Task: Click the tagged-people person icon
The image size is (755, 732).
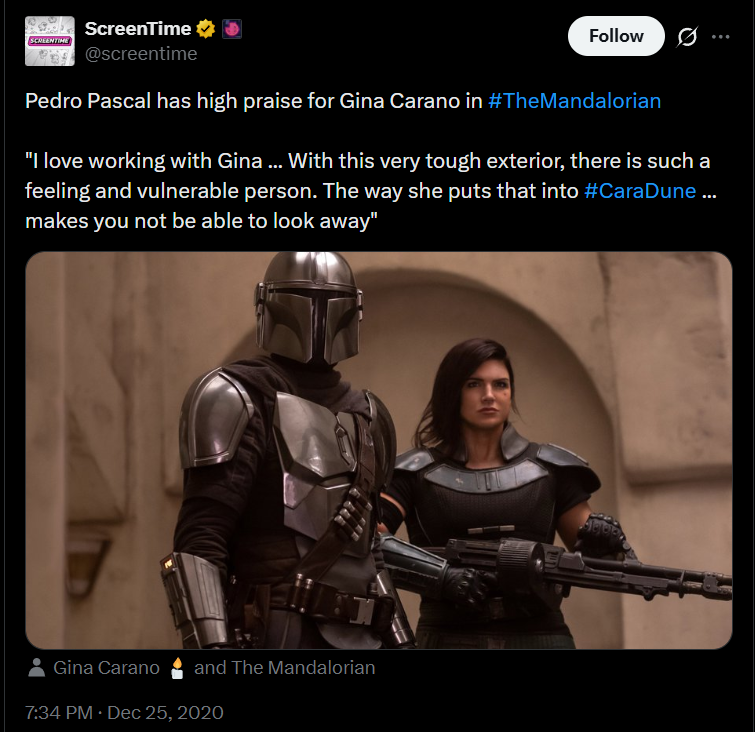Action: pos(37,667)
